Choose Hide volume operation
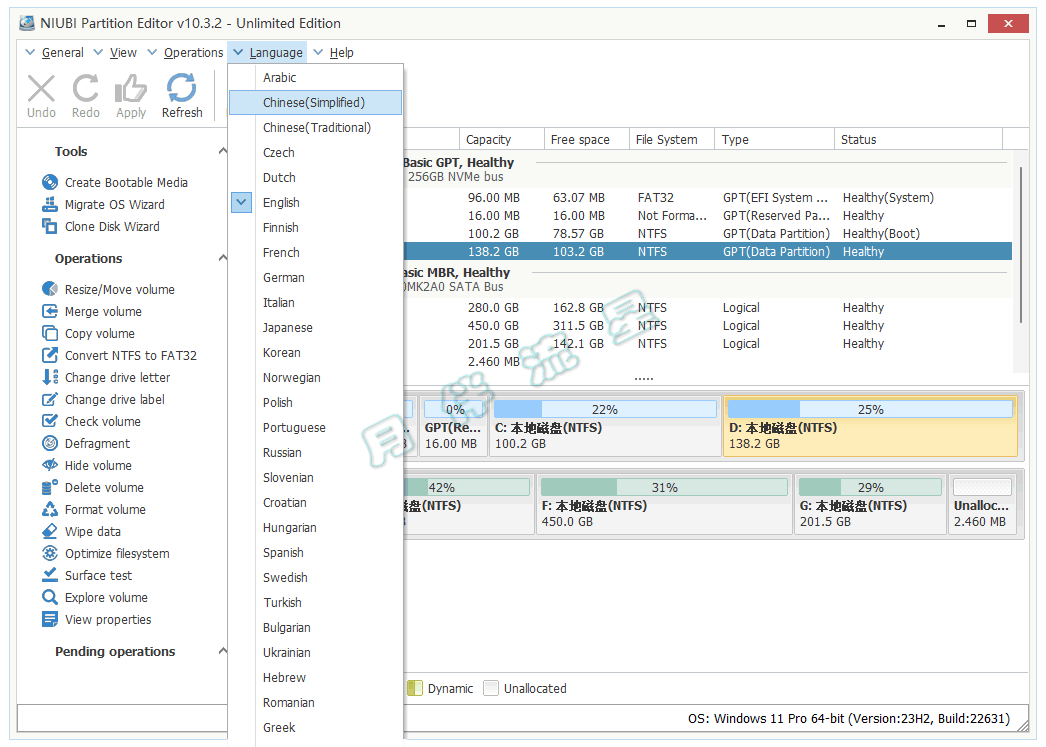Image resolution: width=1046 pixels, height=747 pixels. tap(87, 465)
